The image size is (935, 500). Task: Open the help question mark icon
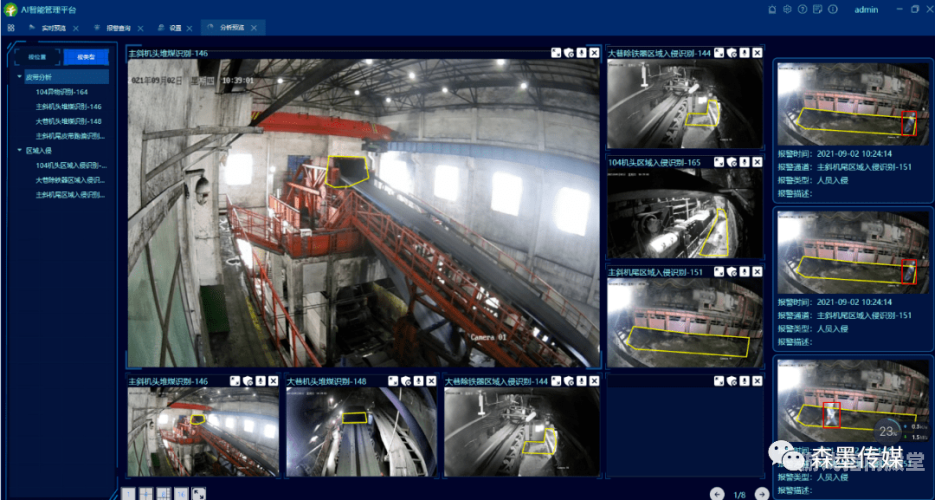(803, 10)
